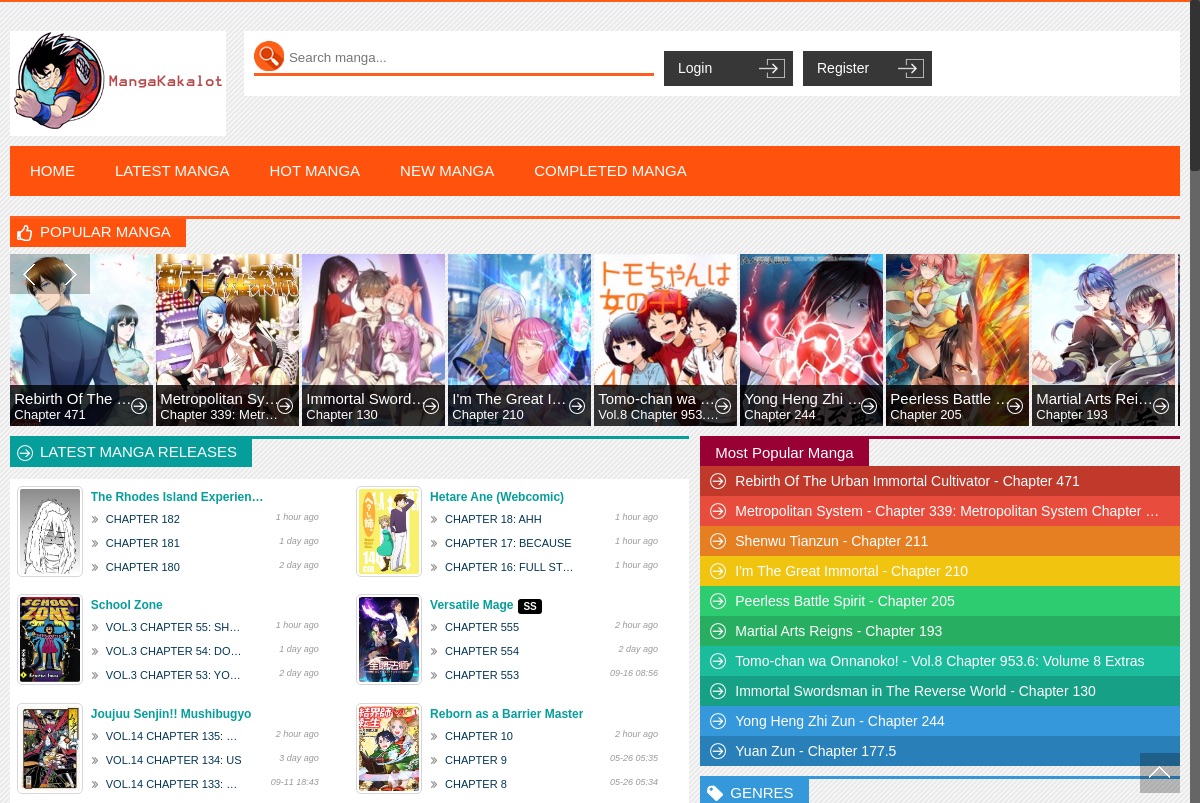Click arrow icon beside Martial Arts Reigns row
The width and height of the screenshot is (1200, 803).
pos(718,631)
